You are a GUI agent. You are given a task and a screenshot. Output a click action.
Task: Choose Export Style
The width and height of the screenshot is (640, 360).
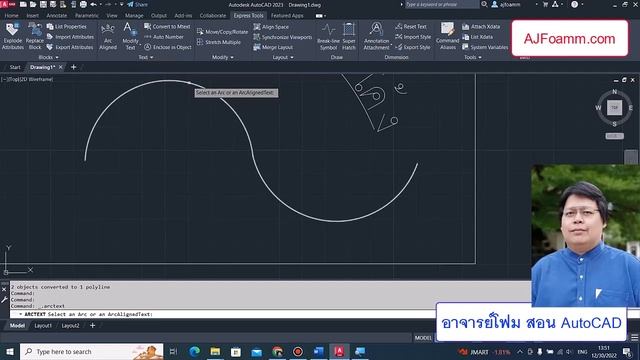point(413,47)
